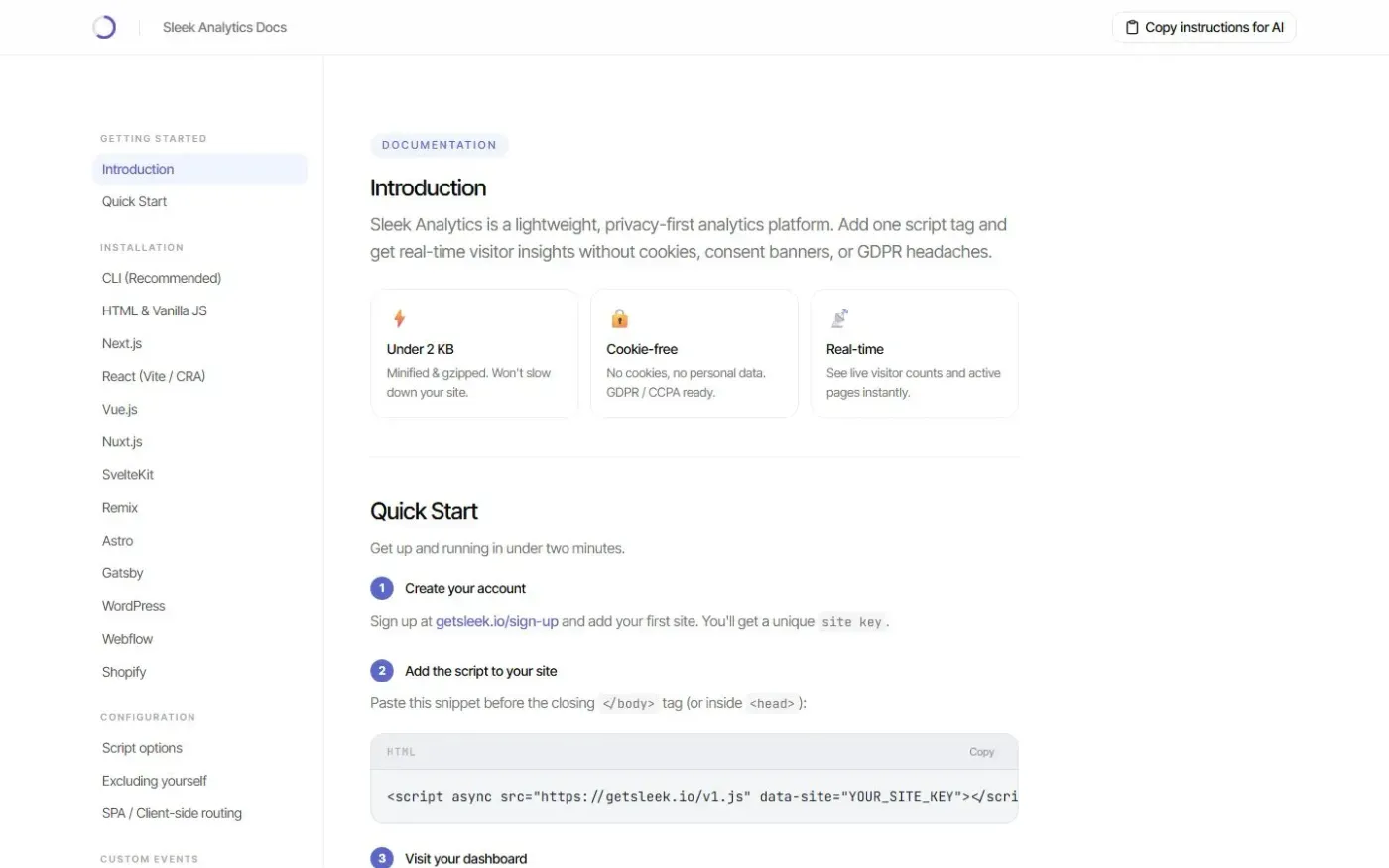Click INSTALLATION sidebar section label
Screen dimensions: 1389x868
142,247
